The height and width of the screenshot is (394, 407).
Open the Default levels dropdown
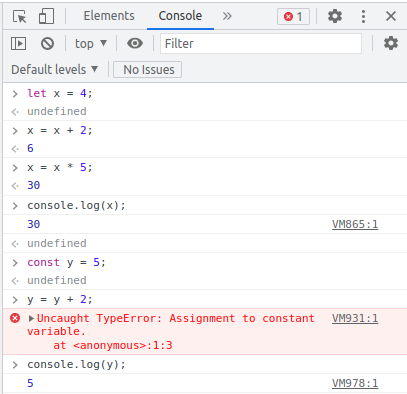point(54,70)
